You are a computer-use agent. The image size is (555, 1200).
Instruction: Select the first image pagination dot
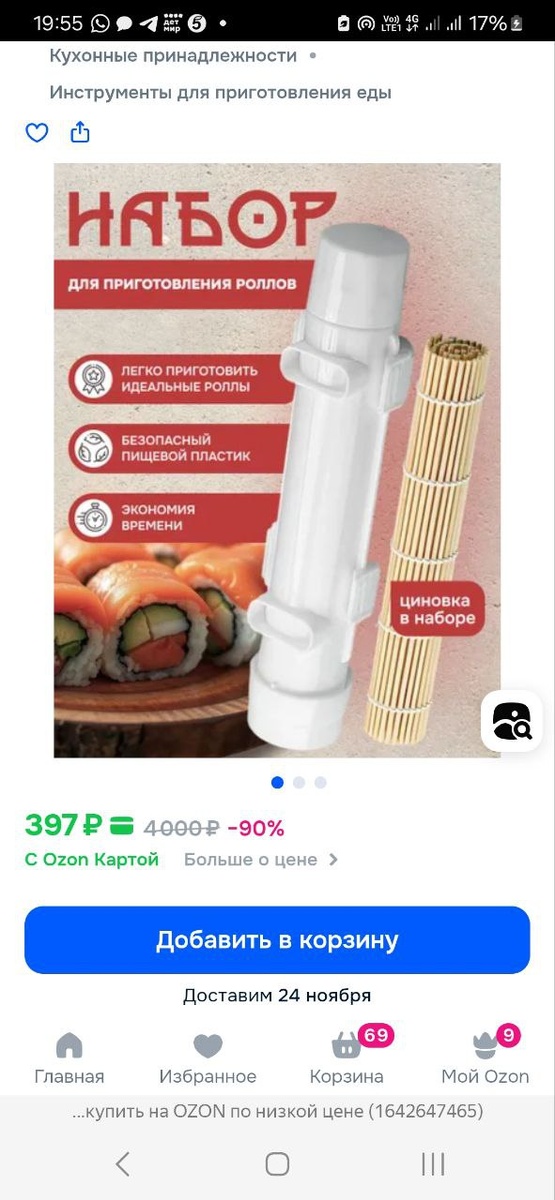point(277,782)
